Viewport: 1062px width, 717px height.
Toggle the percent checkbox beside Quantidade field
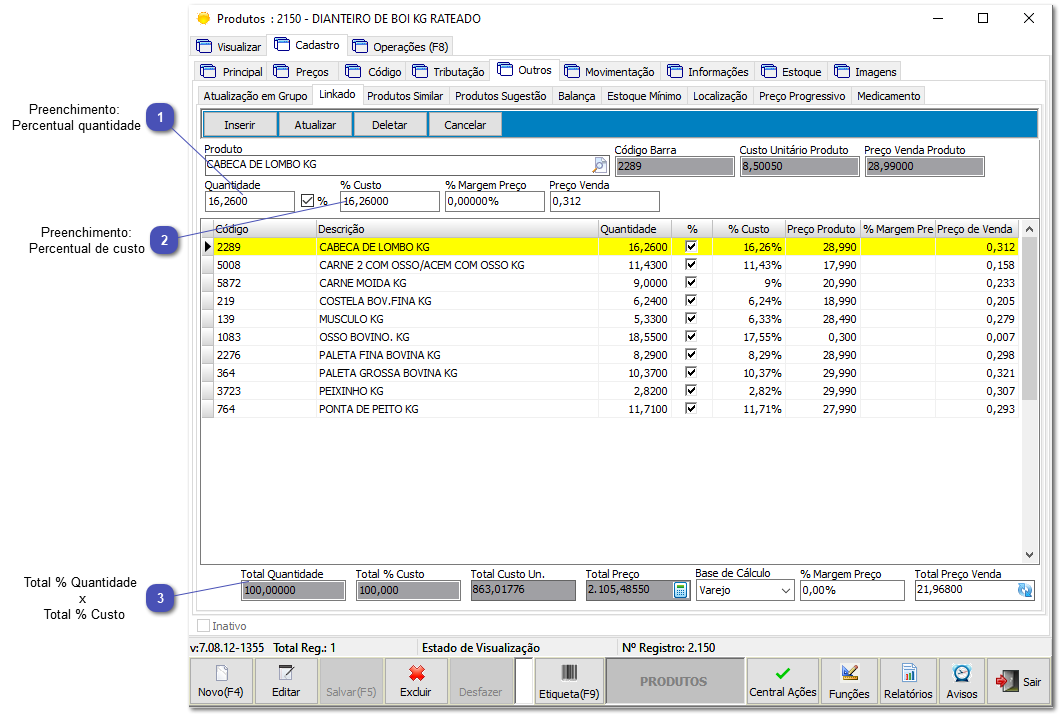click(x=308, y=201)
